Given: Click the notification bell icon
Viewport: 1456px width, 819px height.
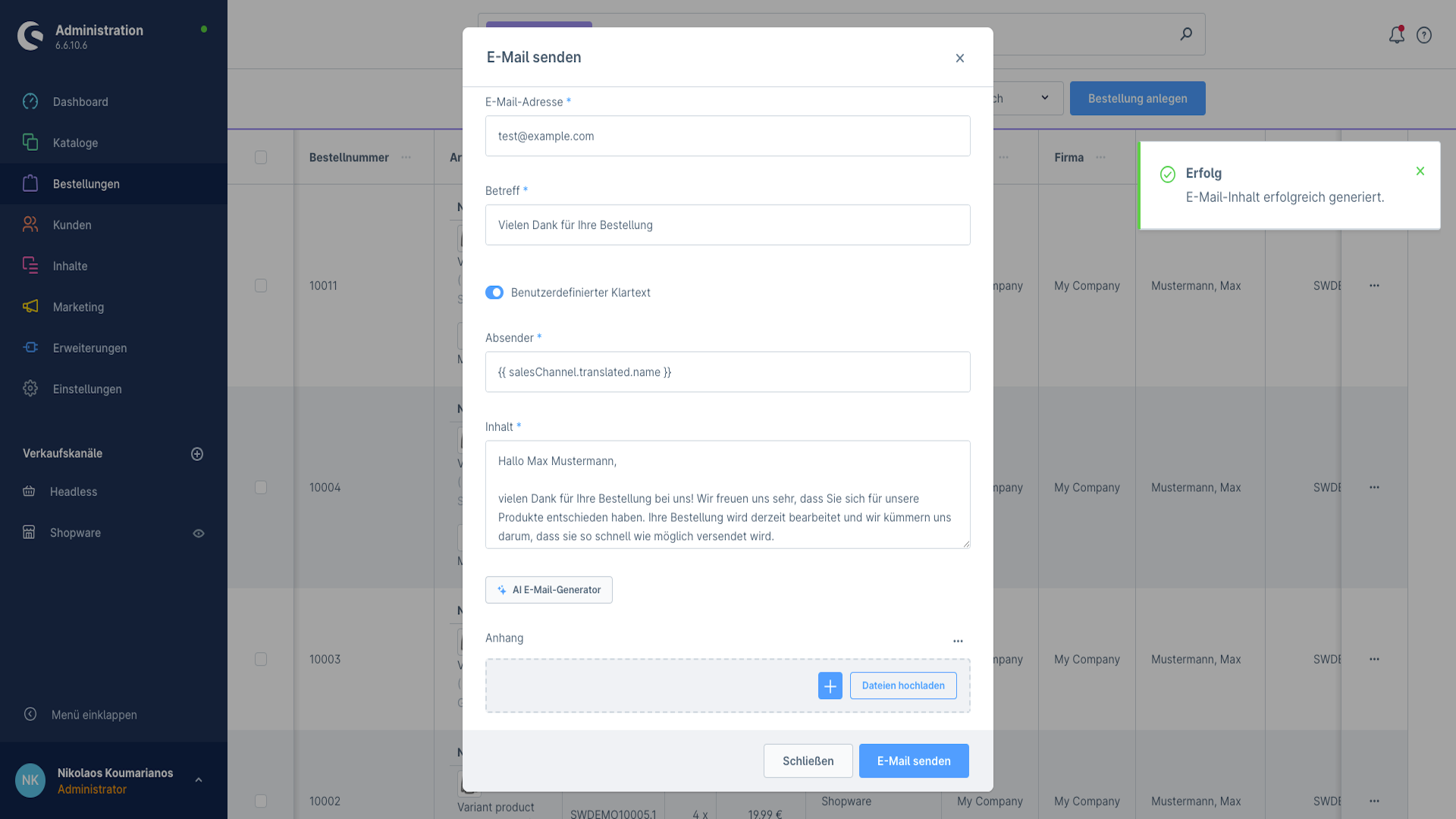Looking at the screenshot, I should (x=1396, y=35).
